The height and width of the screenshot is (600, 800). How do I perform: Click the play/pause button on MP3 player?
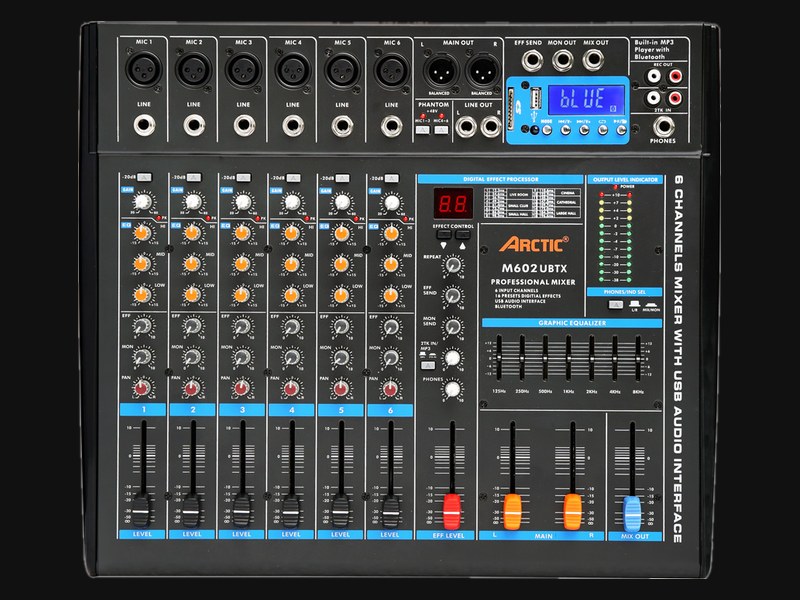point(621,130)
